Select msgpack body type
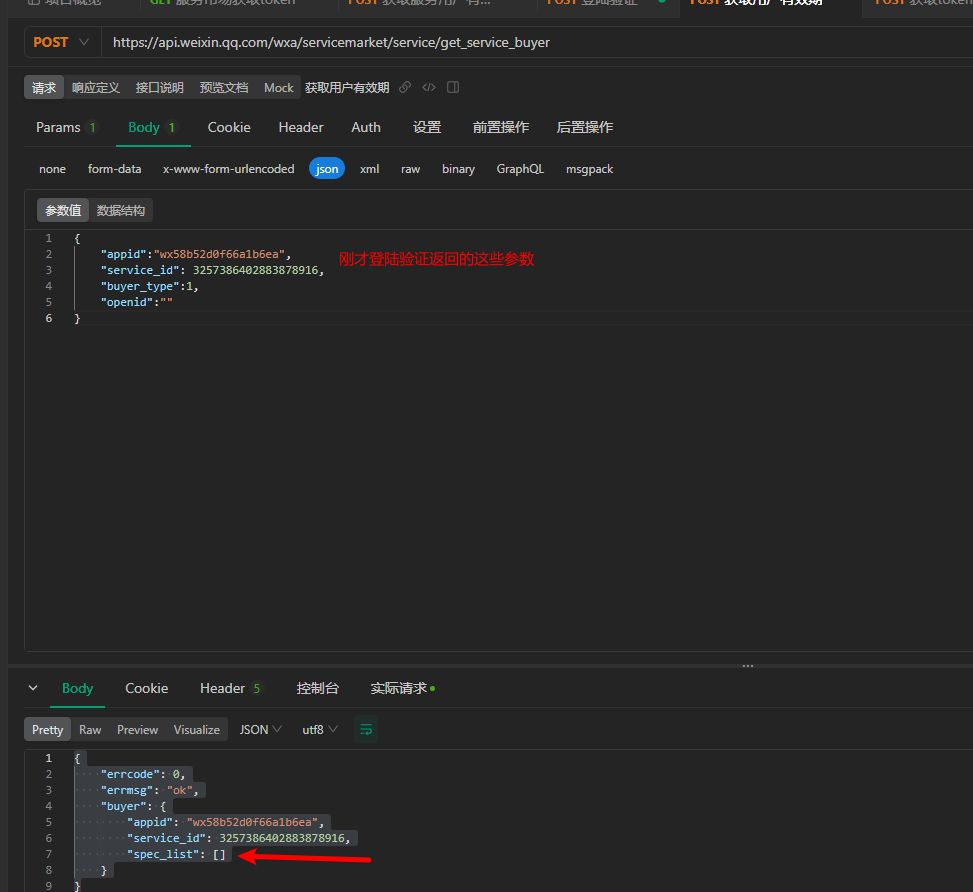Screen dimensions: 973x892 590,169
